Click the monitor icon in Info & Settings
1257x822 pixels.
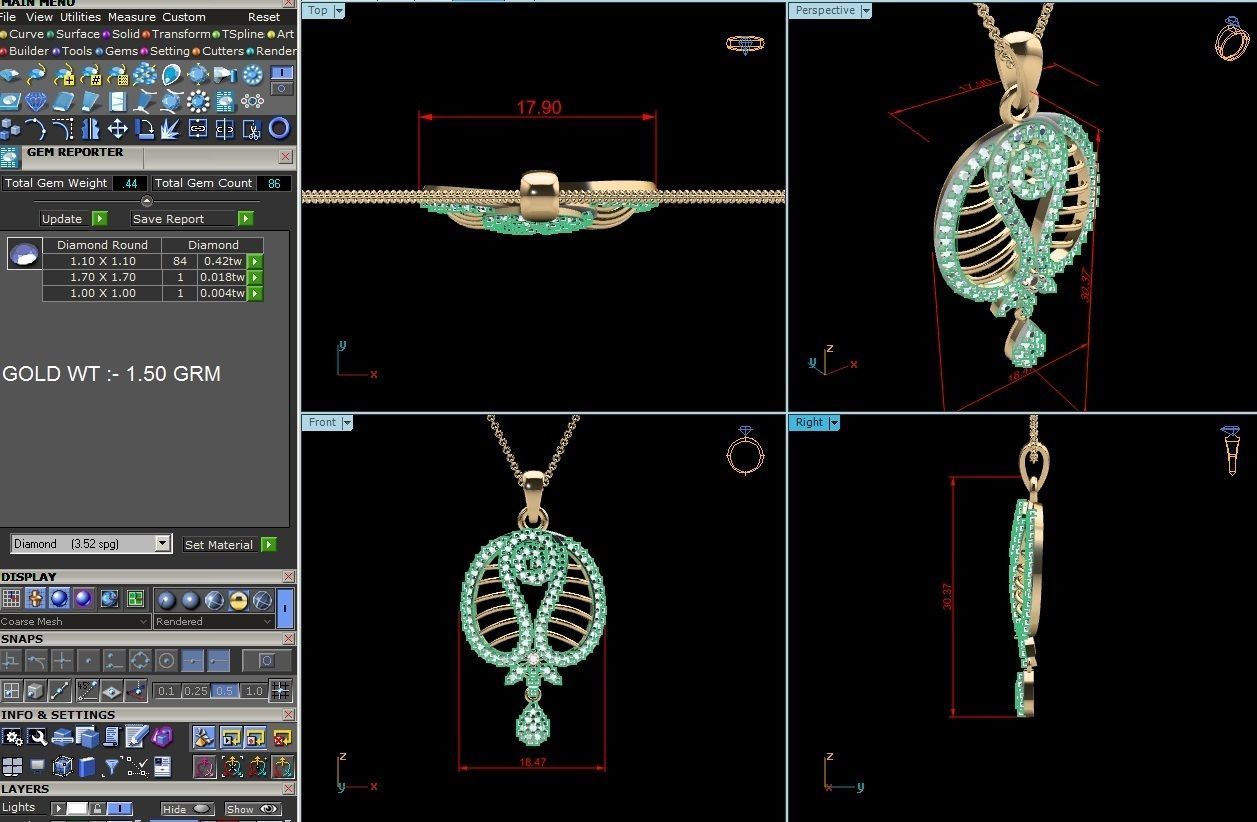(x=37, y=767)
